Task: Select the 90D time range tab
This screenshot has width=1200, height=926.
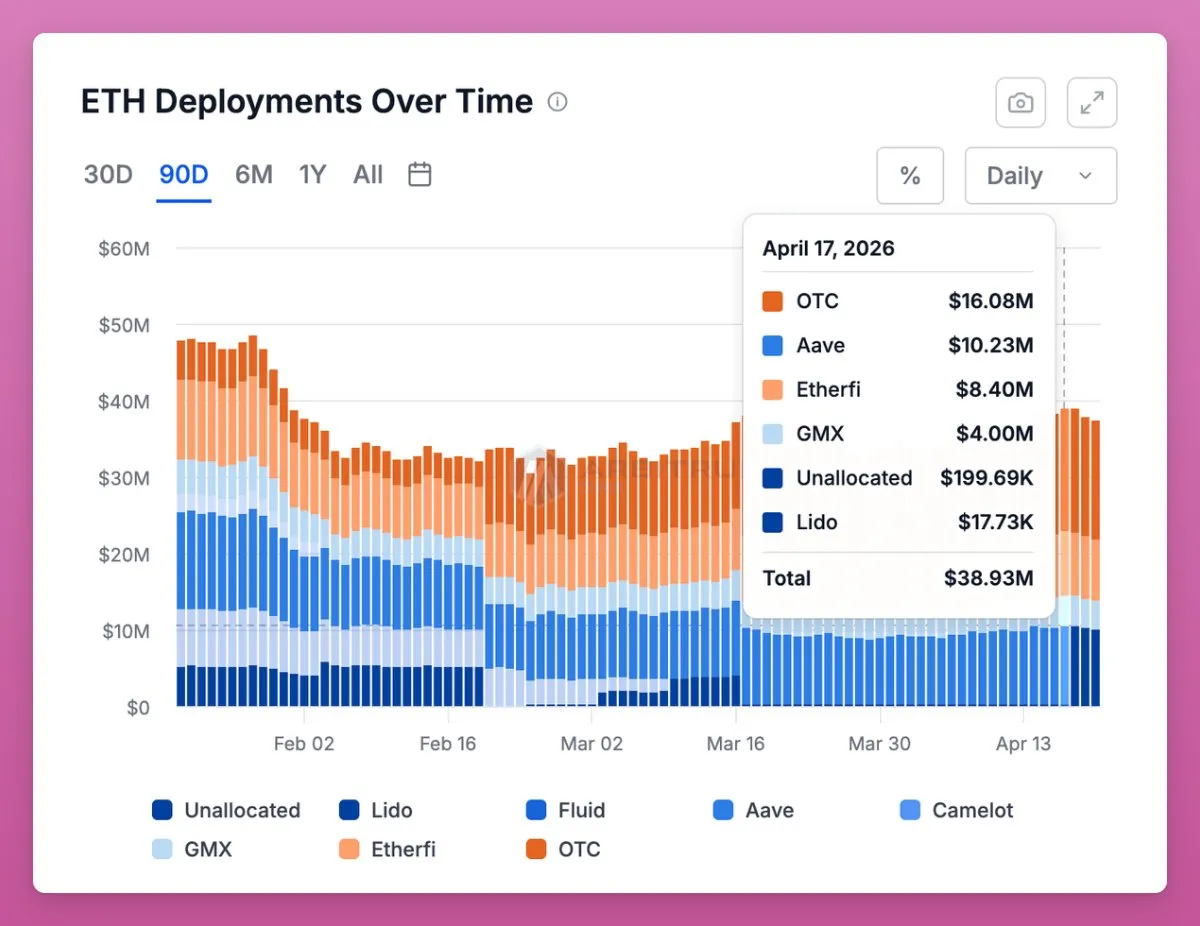Action: [x=184, y=175]
